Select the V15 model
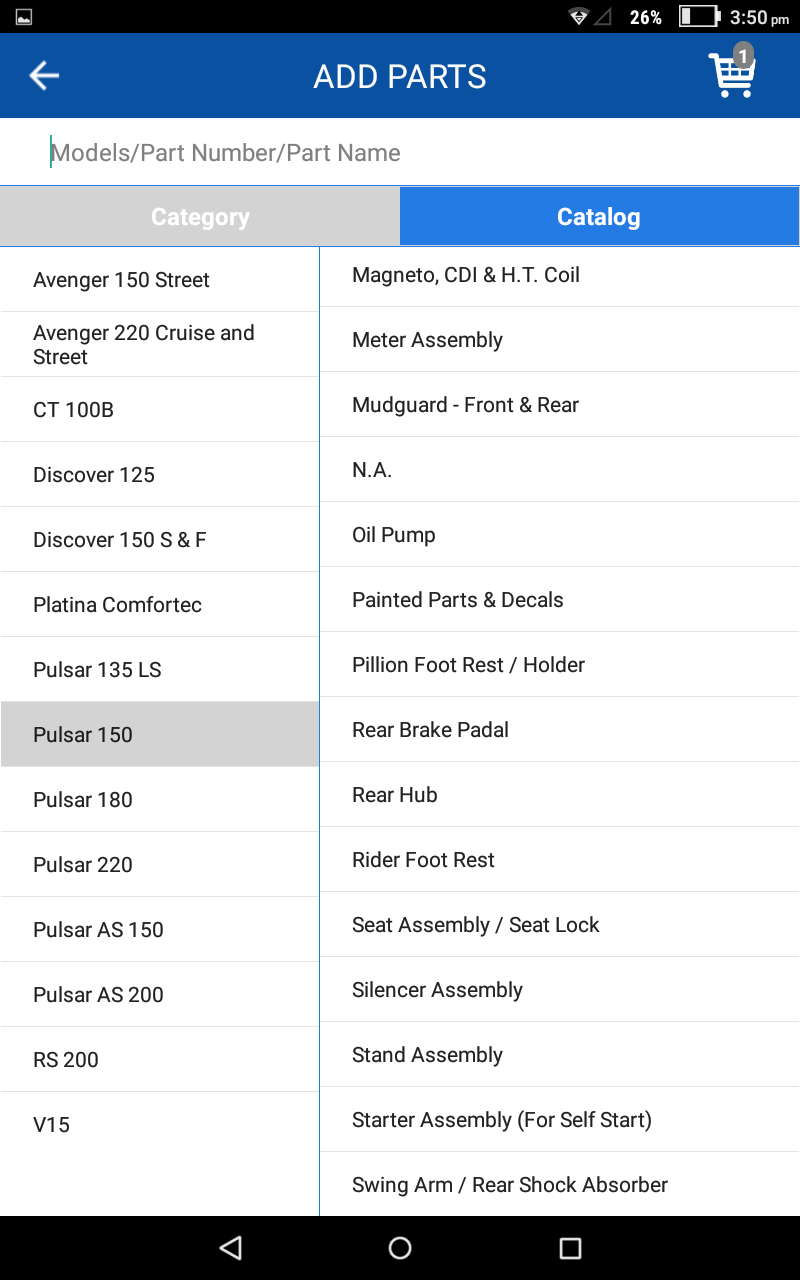The height and width of the screenshot is (1280, 800). click(x=160, y=1125)
